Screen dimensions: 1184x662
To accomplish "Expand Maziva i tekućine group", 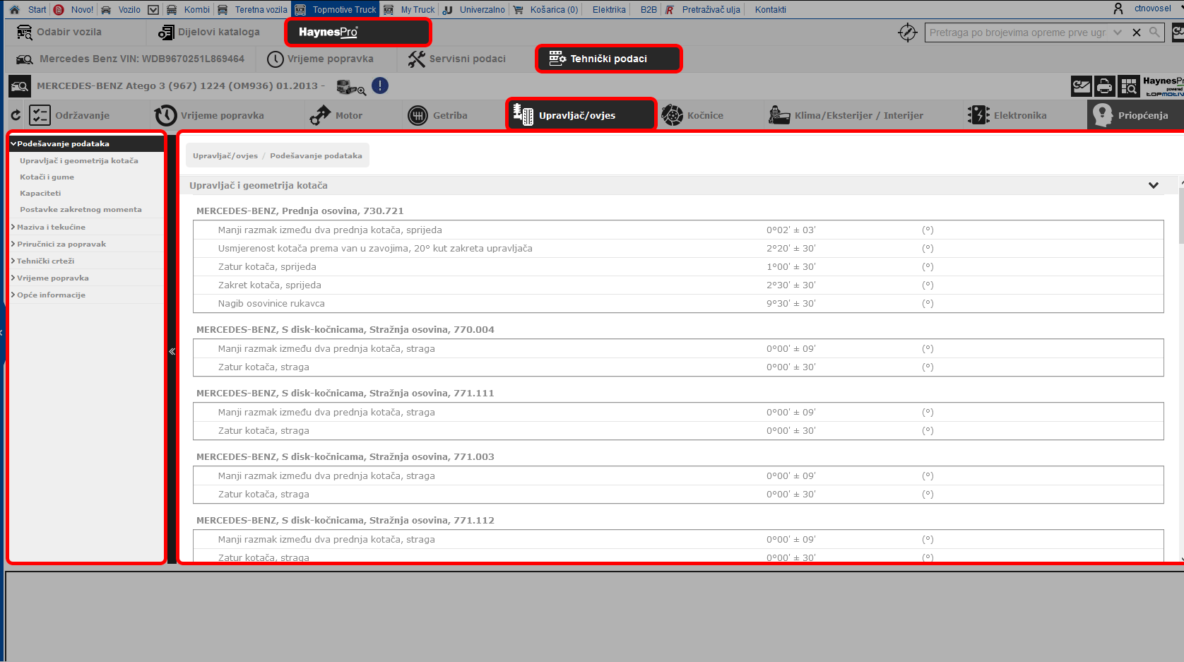I will coord(51,227).
